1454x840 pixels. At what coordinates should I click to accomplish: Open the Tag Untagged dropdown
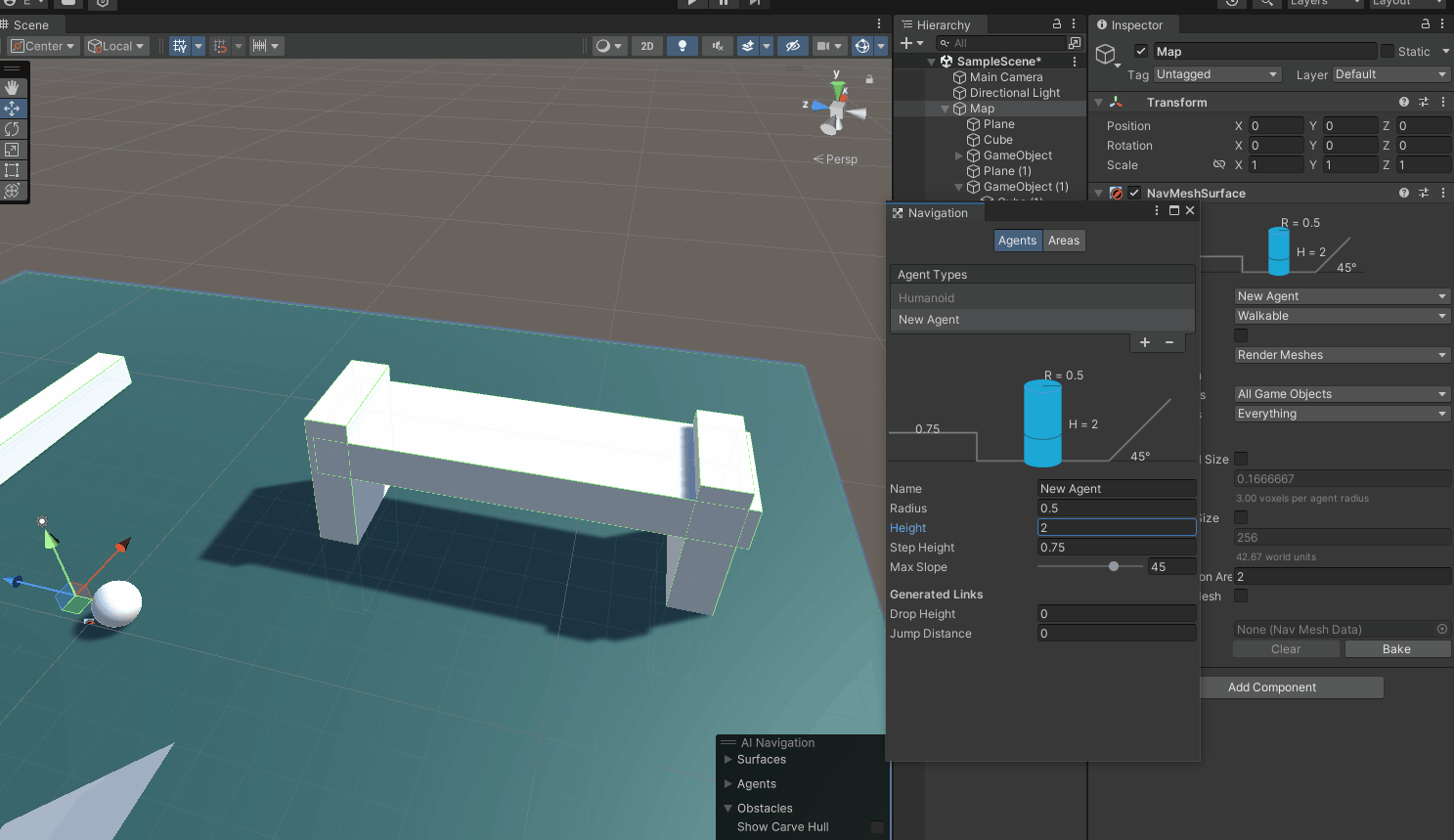click(x=1217, y=74)
